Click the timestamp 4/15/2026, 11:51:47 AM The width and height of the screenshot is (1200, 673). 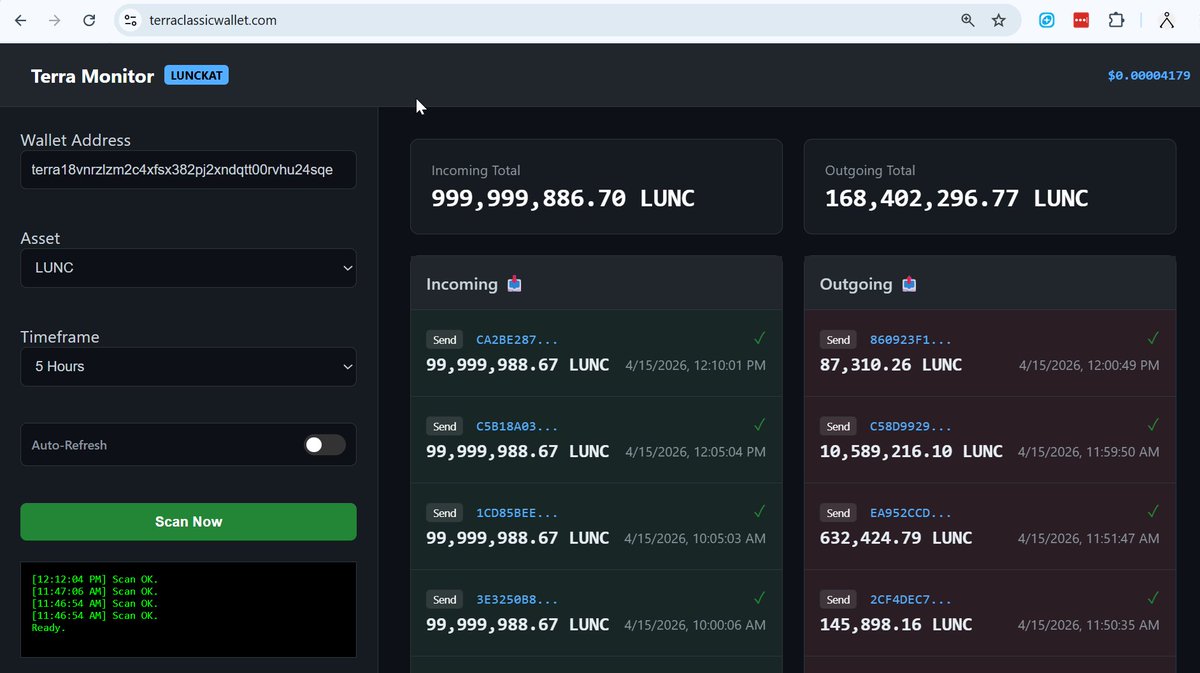click(x=1089, y=539)
